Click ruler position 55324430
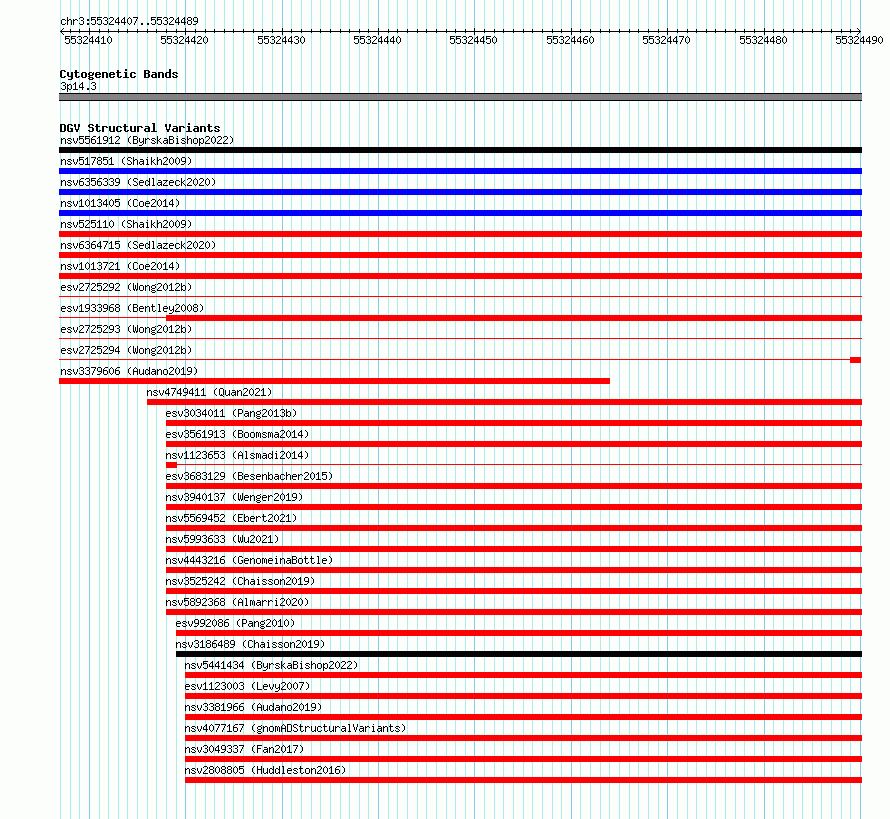 pos(282,40)
